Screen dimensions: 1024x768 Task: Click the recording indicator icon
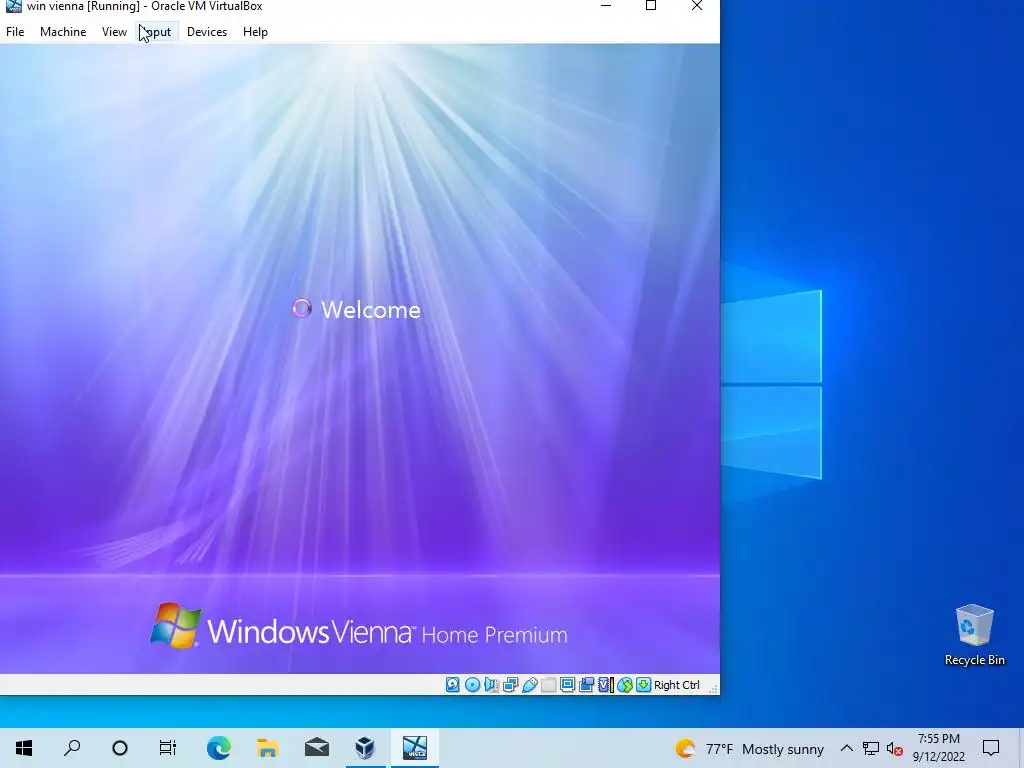coord(586,684)
